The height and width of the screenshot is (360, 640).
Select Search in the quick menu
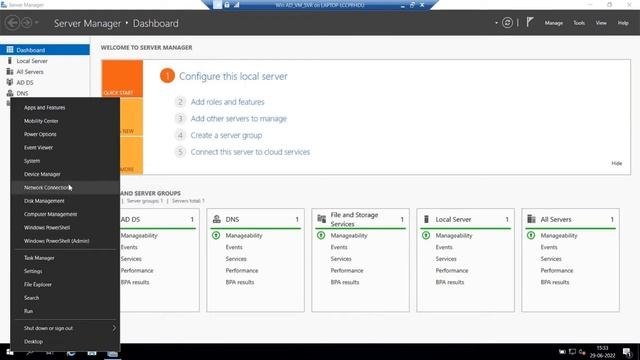(x=65, y=298)
